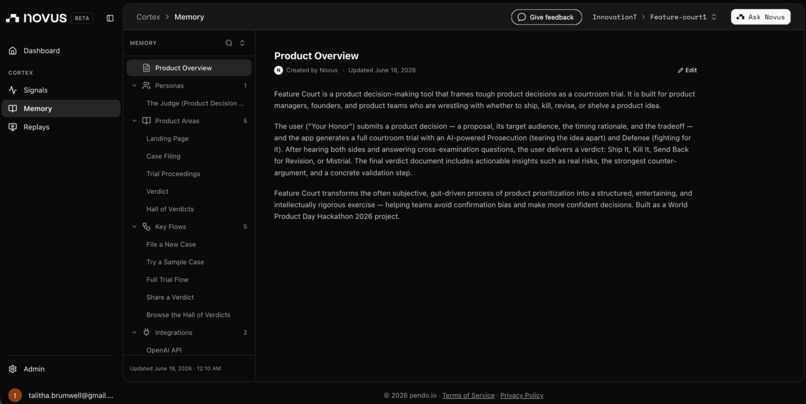Click the Key Flows icon
Image resolution: width=806 pixels, height=404 pixels.
pos(146,227)
